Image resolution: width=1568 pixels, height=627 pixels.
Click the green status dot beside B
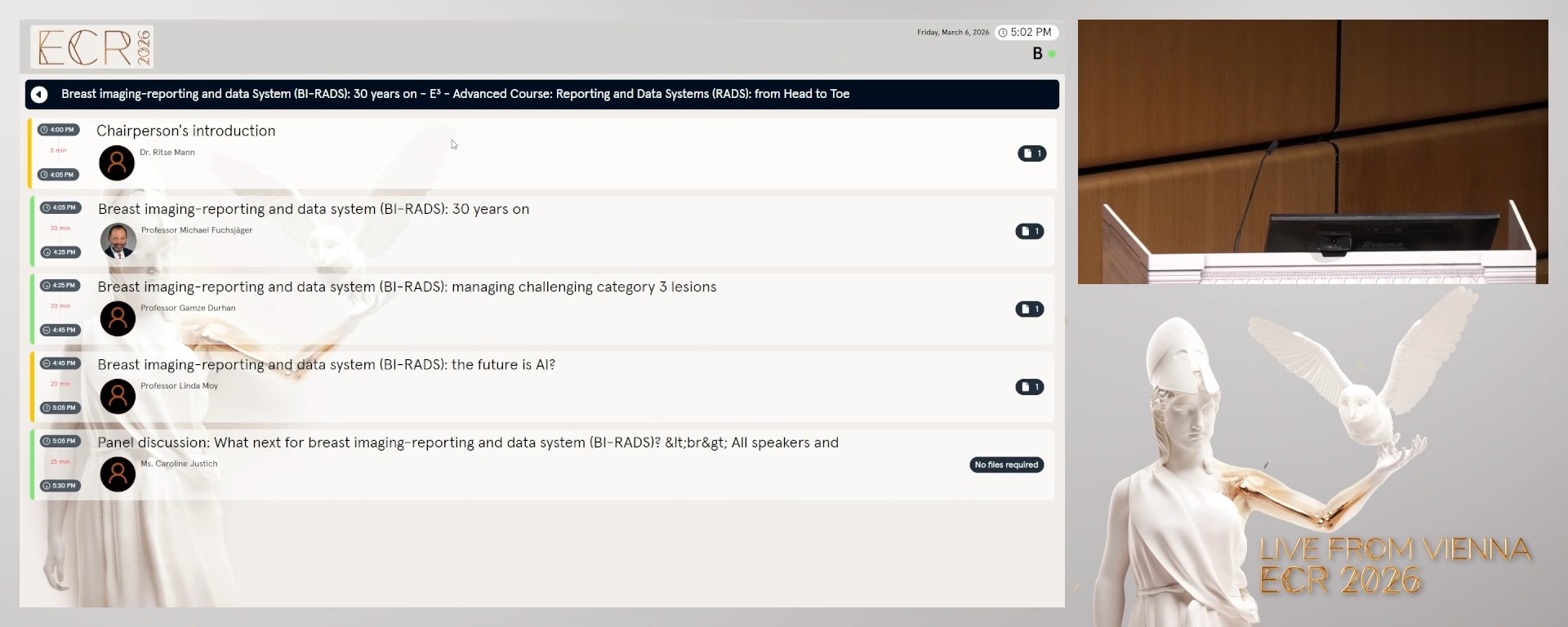tap(1052, 54)
